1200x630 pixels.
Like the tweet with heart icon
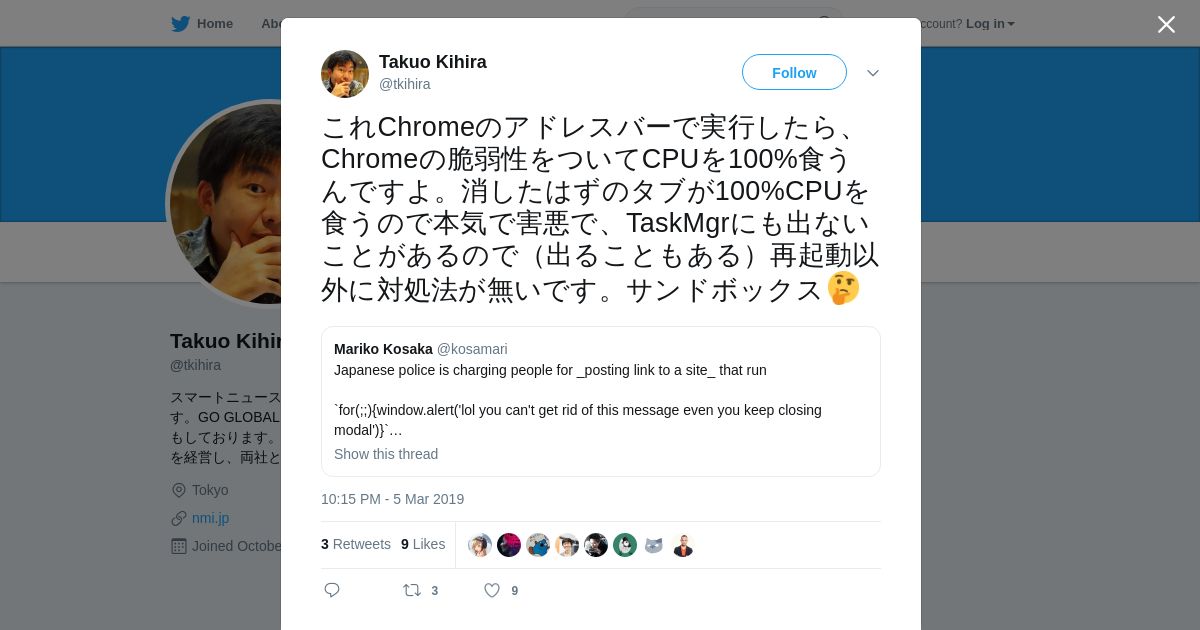pyautogui.click(x=492, y=591)
